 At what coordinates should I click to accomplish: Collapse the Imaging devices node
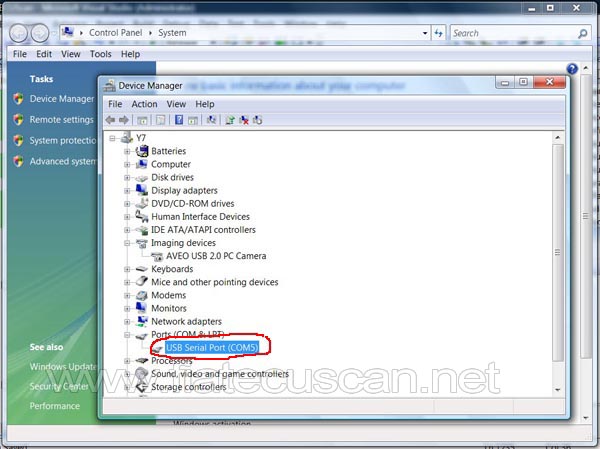(128, 243)
